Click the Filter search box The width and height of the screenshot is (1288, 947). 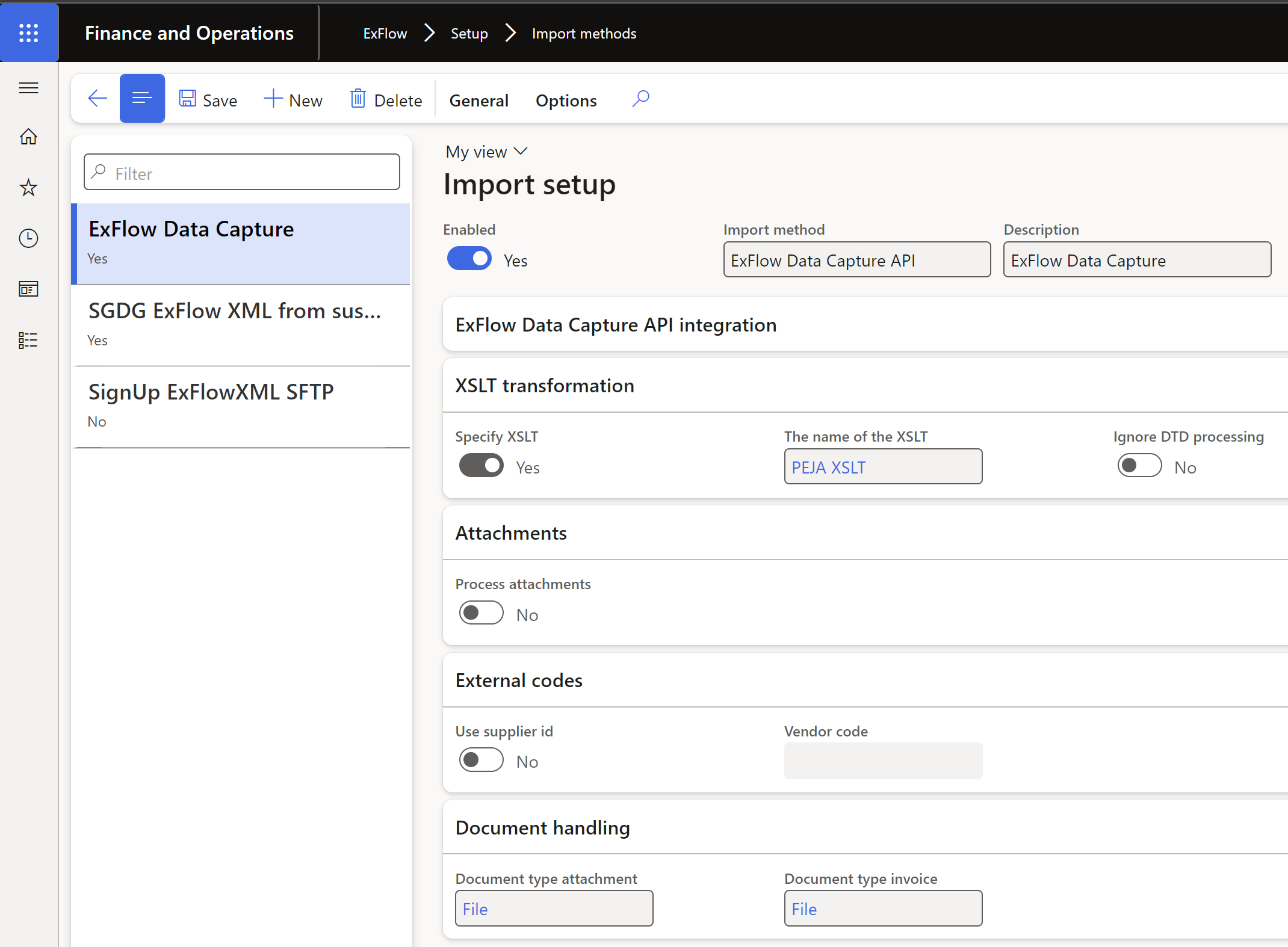pos(242,173)
